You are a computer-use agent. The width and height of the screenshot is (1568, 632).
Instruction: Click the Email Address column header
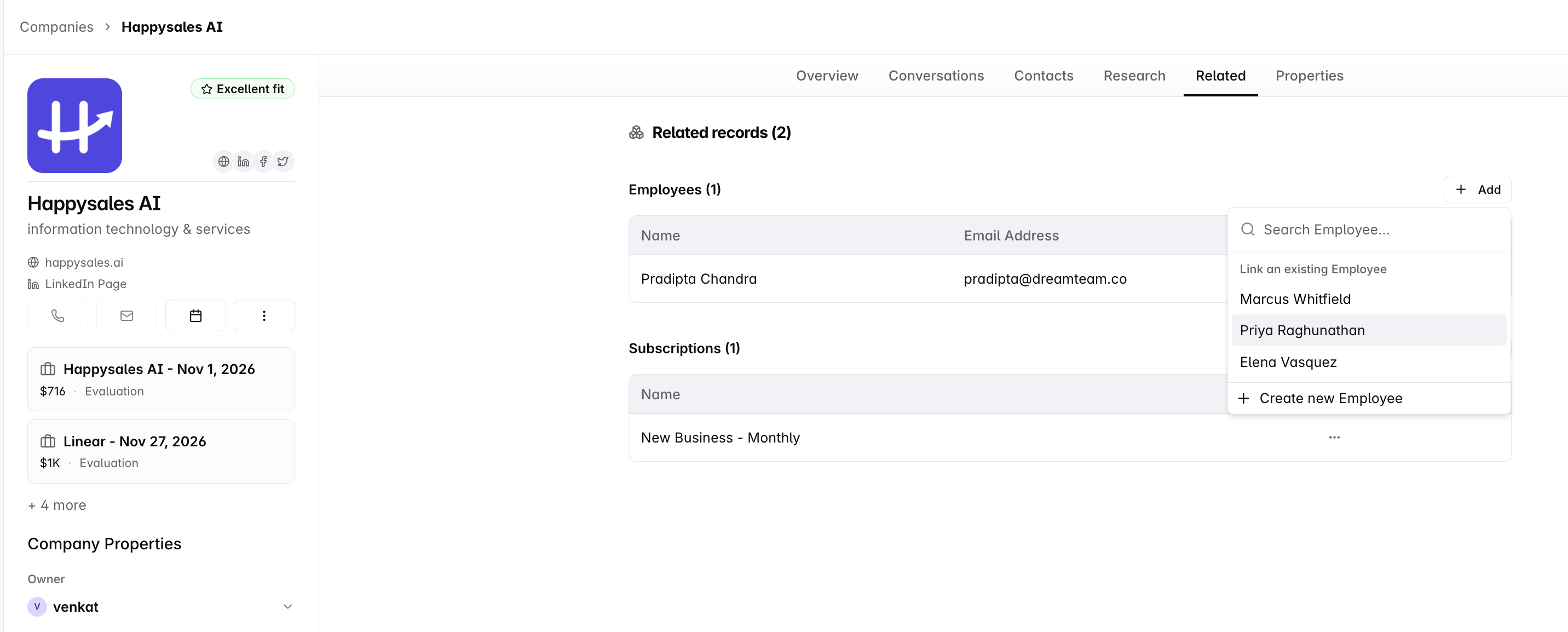1011,235
